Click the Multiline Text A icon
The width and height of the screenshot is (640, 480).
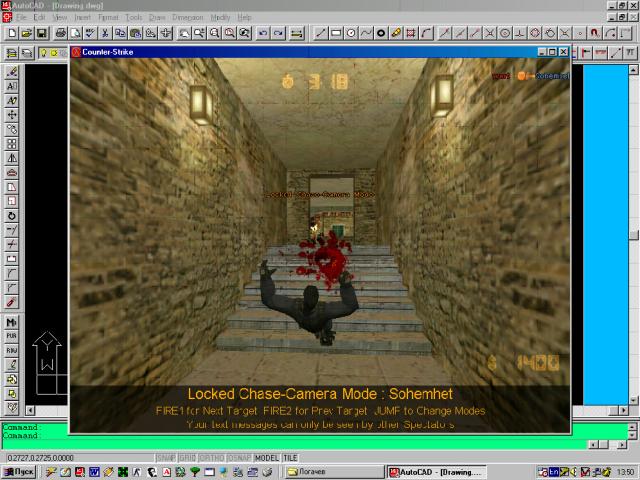click(x=11, y=86)
